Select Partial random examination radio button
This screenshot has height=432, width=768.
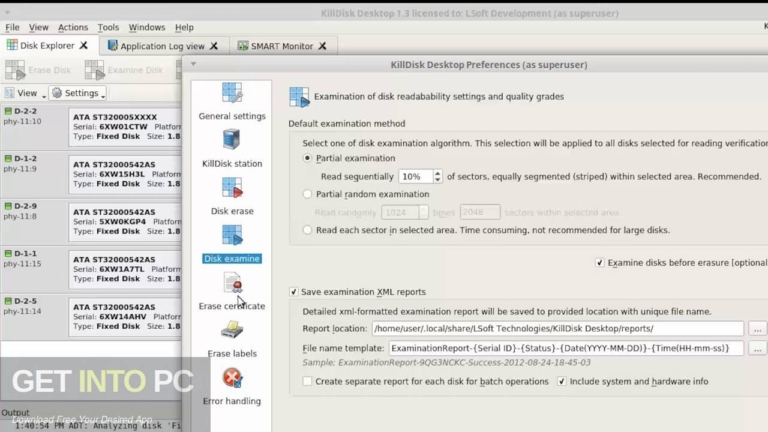[307, 194]
